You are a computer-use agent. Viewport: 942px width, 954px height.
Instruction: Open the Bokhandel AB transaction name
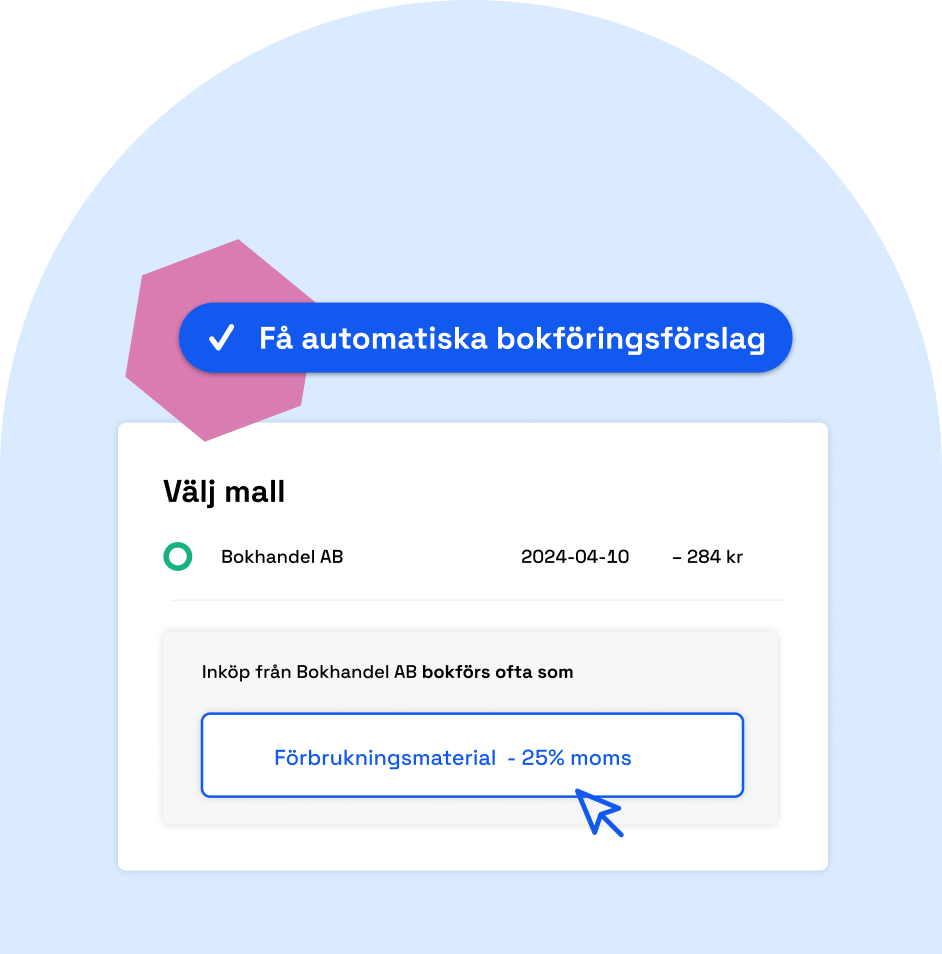click(x=282, y=557)
